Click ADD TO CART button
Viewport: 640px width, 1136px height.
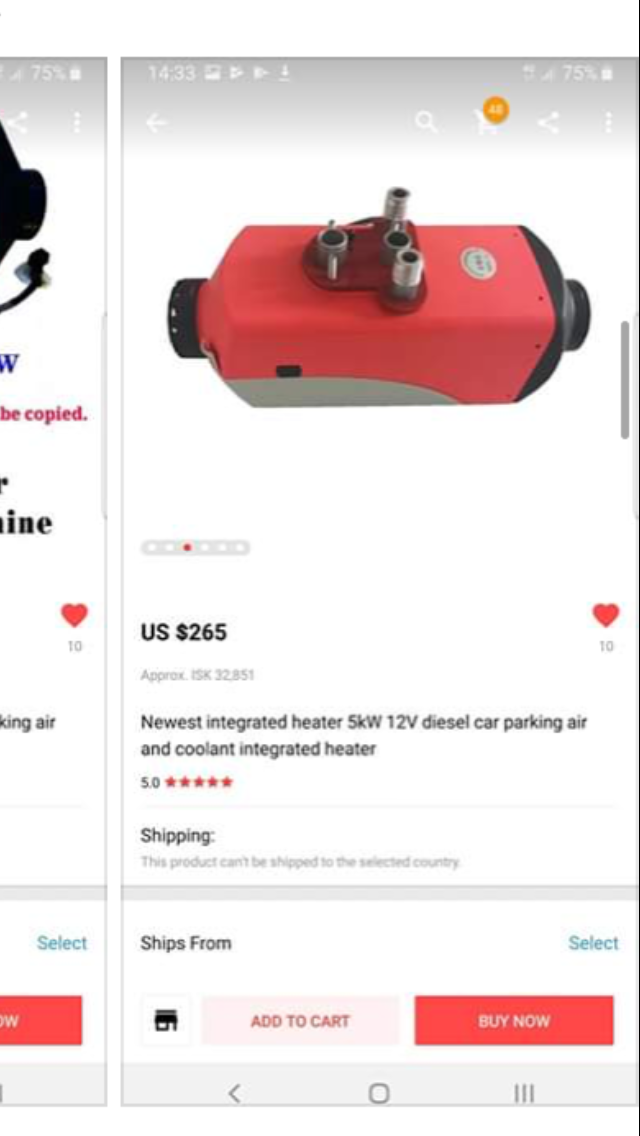coord(300,1020)
